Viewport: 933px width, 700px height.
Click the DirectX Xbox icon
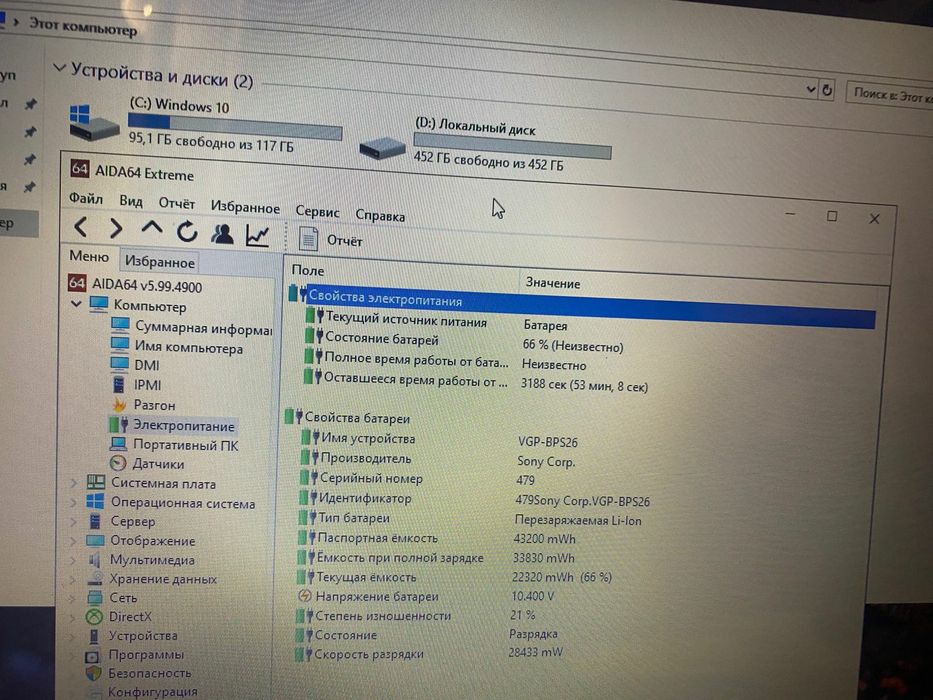(x=94, y=617)
